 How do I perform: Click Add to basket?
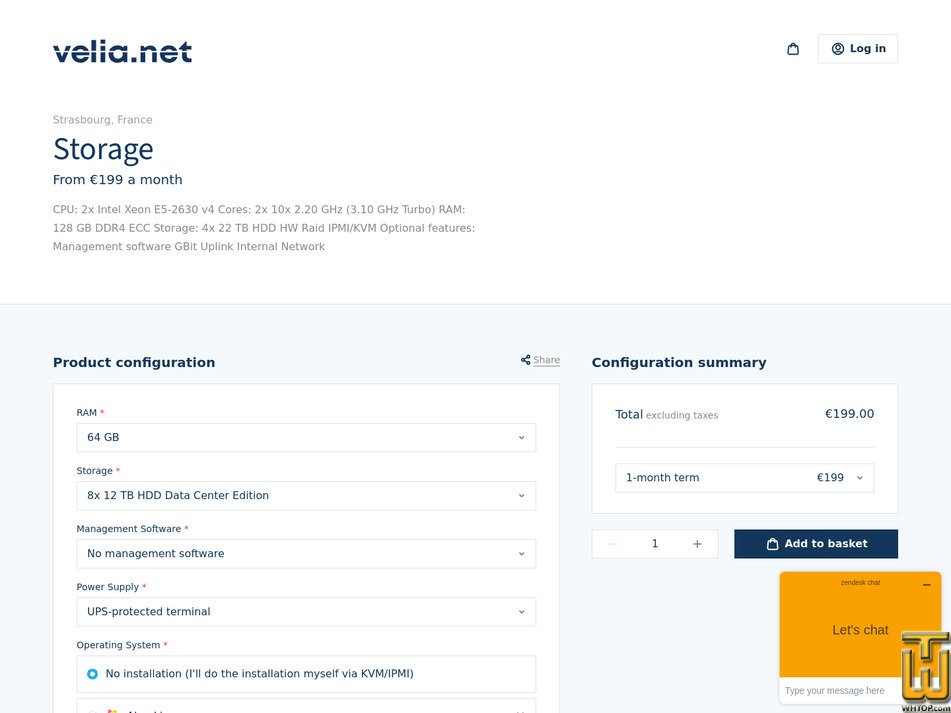816,544
